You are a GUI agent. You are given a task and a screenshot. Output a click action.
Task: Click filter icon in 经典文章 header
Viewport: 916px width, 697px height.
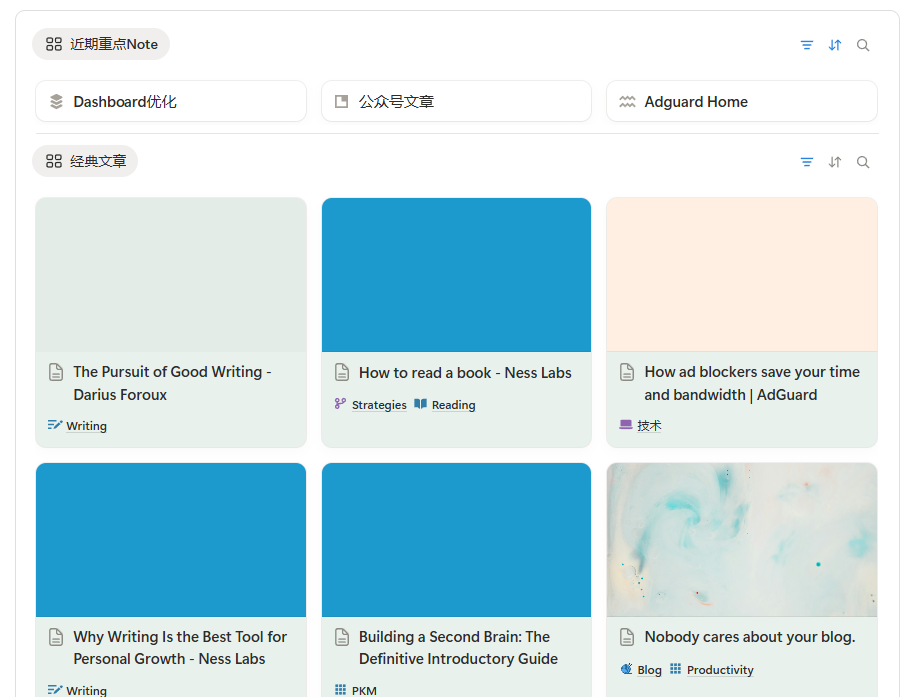806,162
